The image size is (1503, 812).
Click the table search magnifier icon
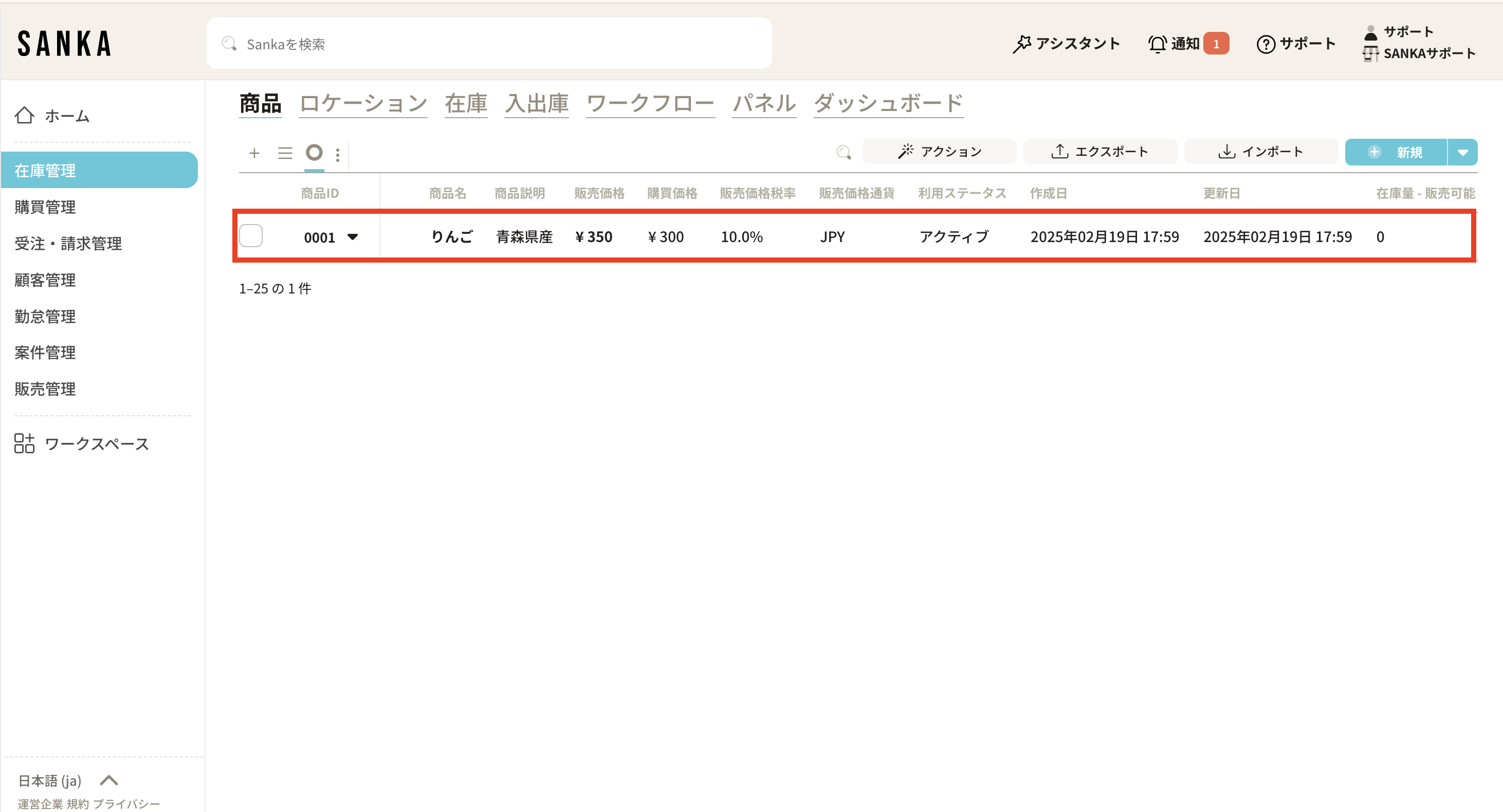click(843, 152)
